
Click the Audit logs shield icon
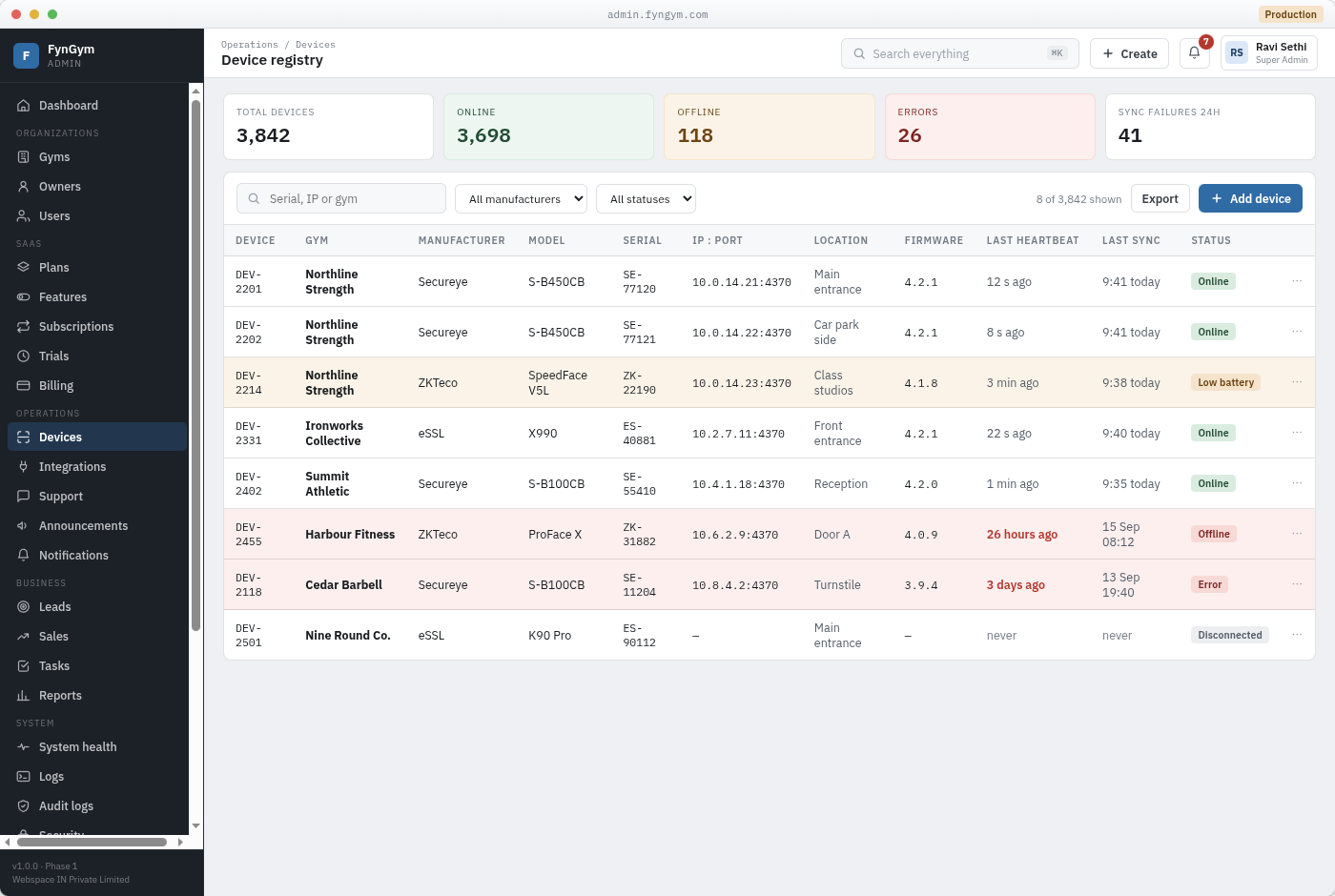pos(24,806)
